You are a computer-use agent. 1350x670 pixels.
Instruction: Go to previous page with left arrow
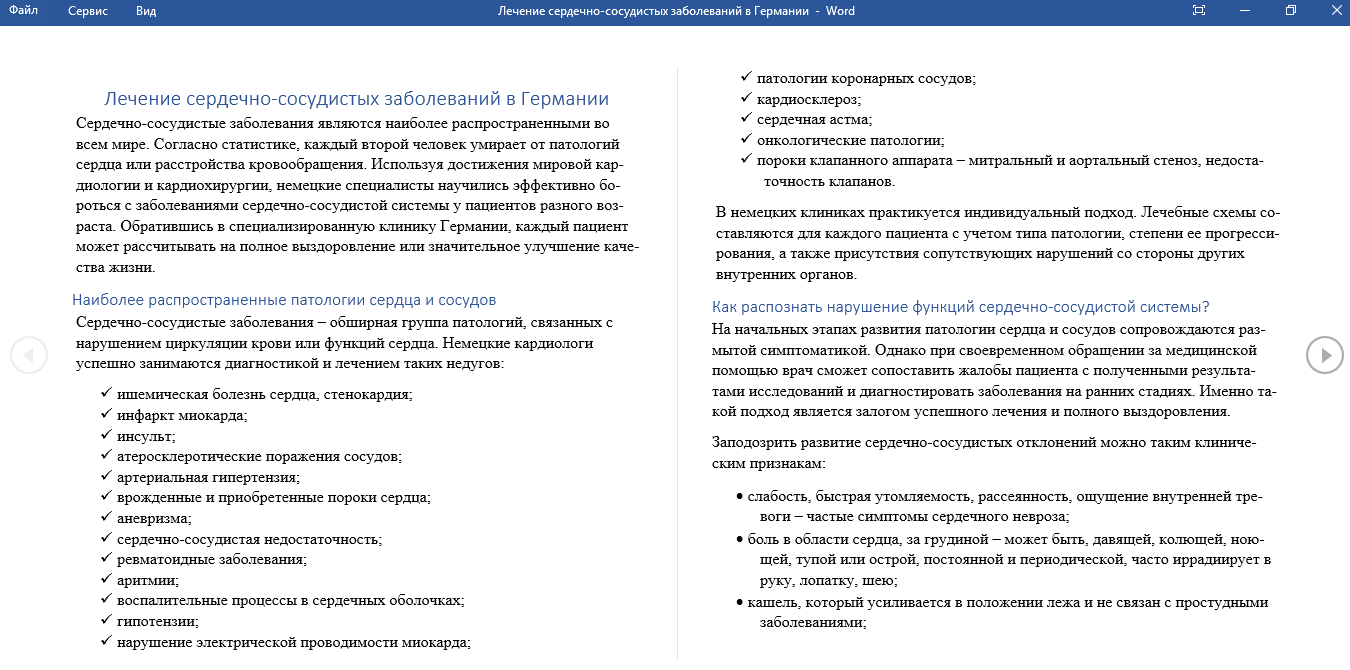coord(29,354)
